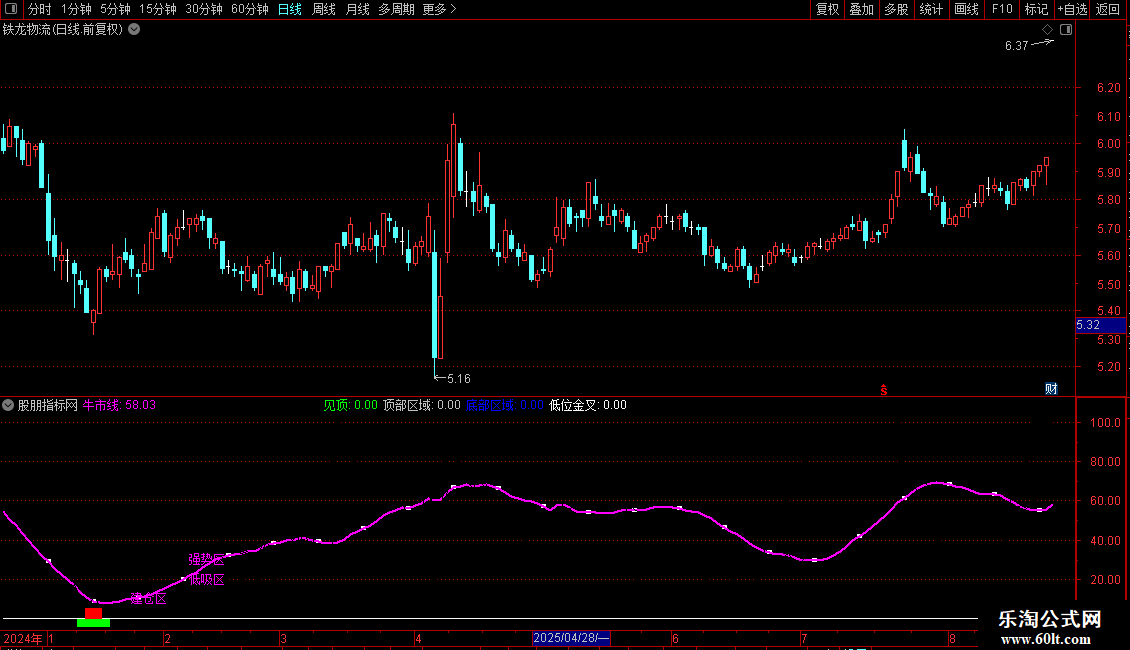Click the red signal block below indicator
This screenshot has width=1130, height=650.
tap(94, 613)
